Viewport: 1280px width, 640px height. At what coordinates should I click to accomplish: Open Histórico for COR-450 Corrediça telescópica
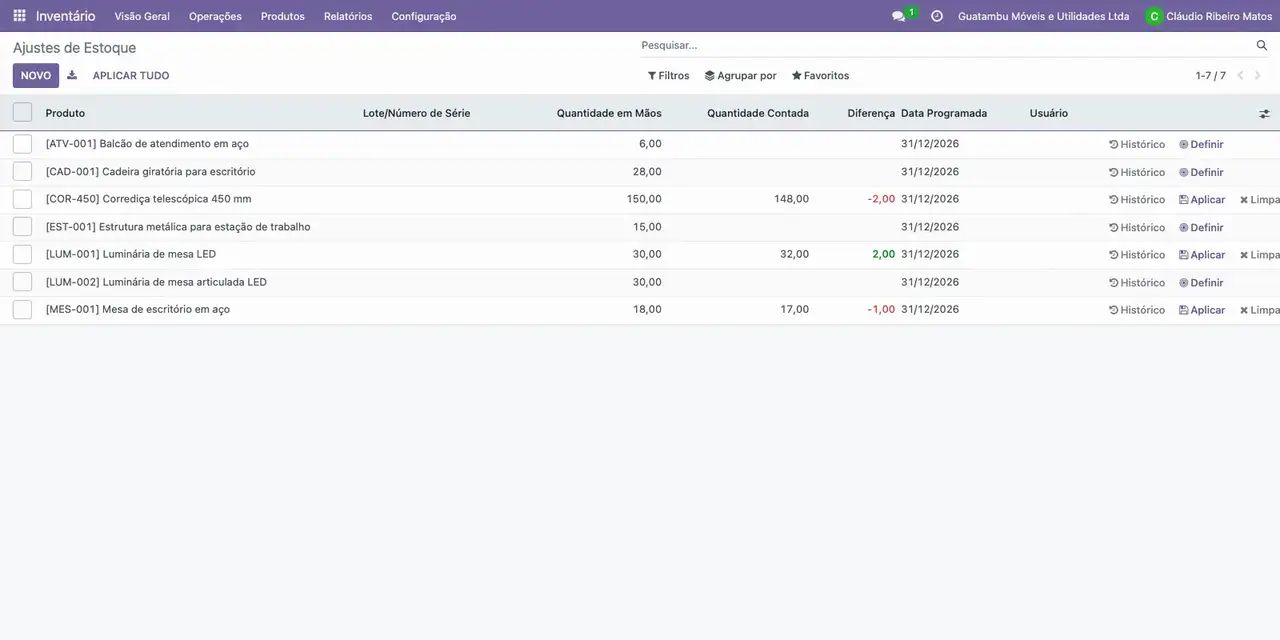tap(1137, 199)
